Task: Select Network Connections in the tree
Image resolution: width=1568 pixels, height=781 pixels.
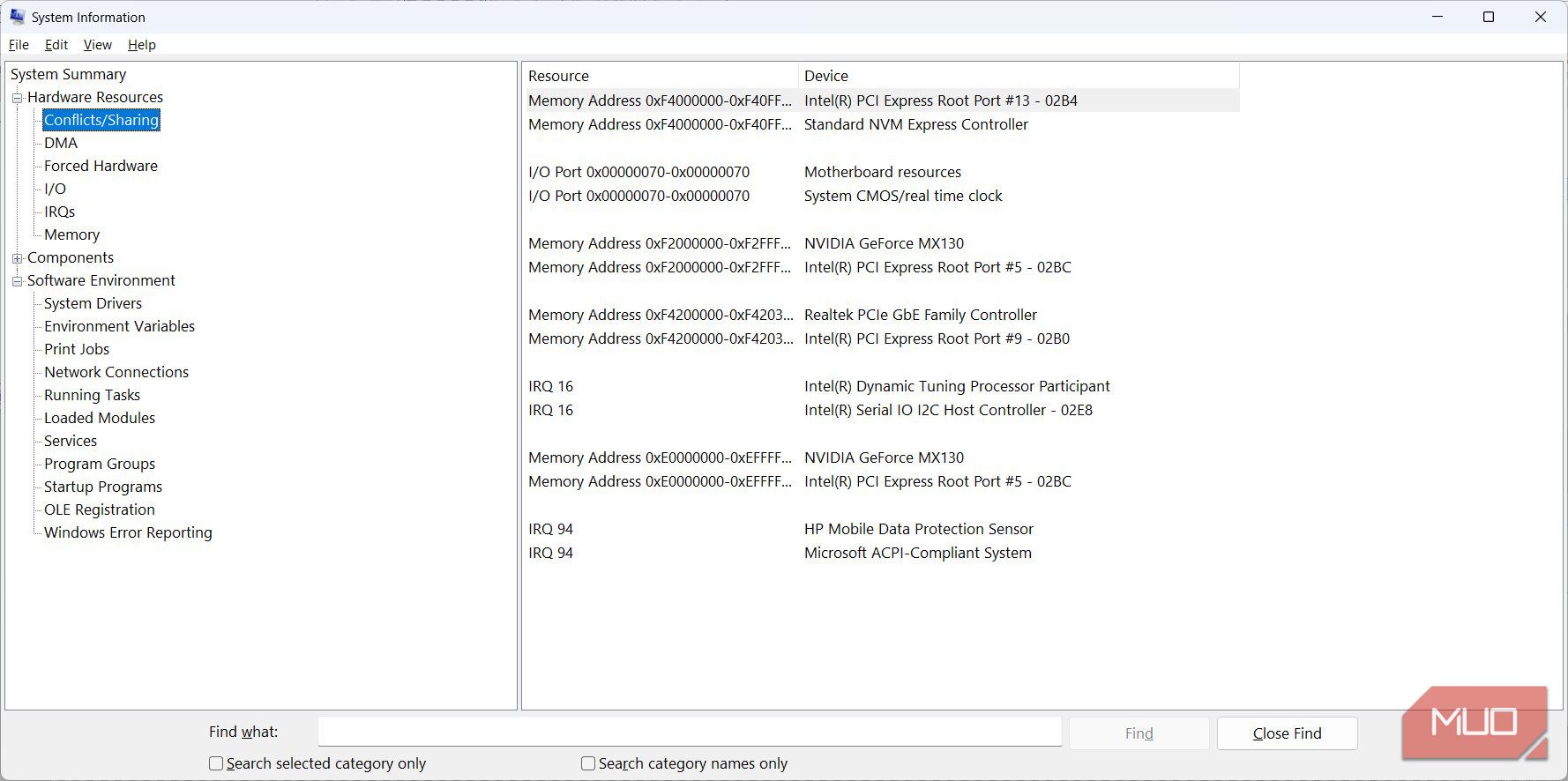Action: coord(116,372)
